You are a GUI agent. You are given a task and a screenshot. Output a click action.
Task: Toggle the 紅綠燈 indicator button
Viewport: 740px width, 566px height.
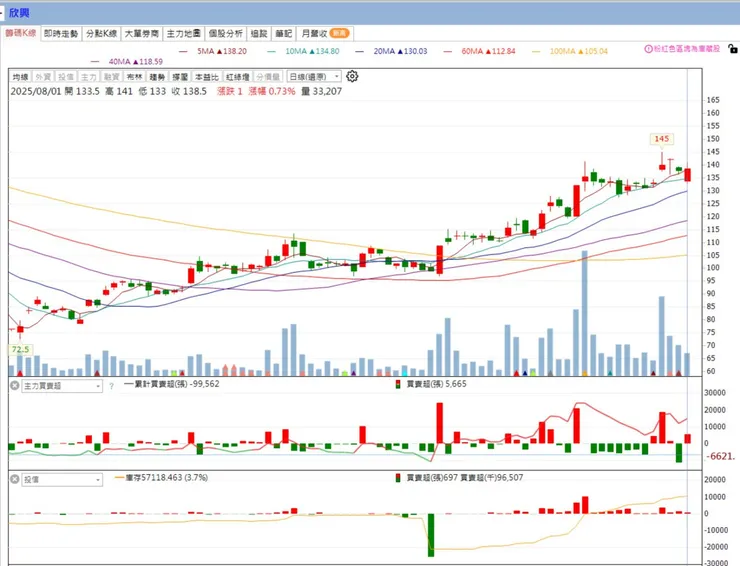point(237,76)
